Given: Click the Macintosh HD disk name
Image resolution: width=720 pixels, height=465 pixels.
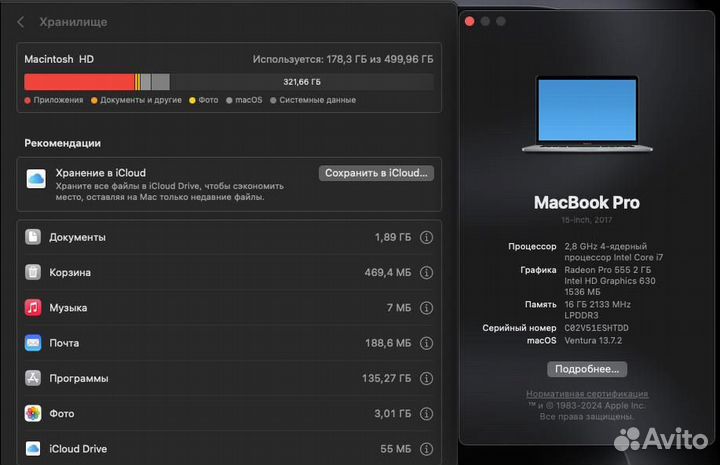Looking at the screenshot, I should pos(59,59).
